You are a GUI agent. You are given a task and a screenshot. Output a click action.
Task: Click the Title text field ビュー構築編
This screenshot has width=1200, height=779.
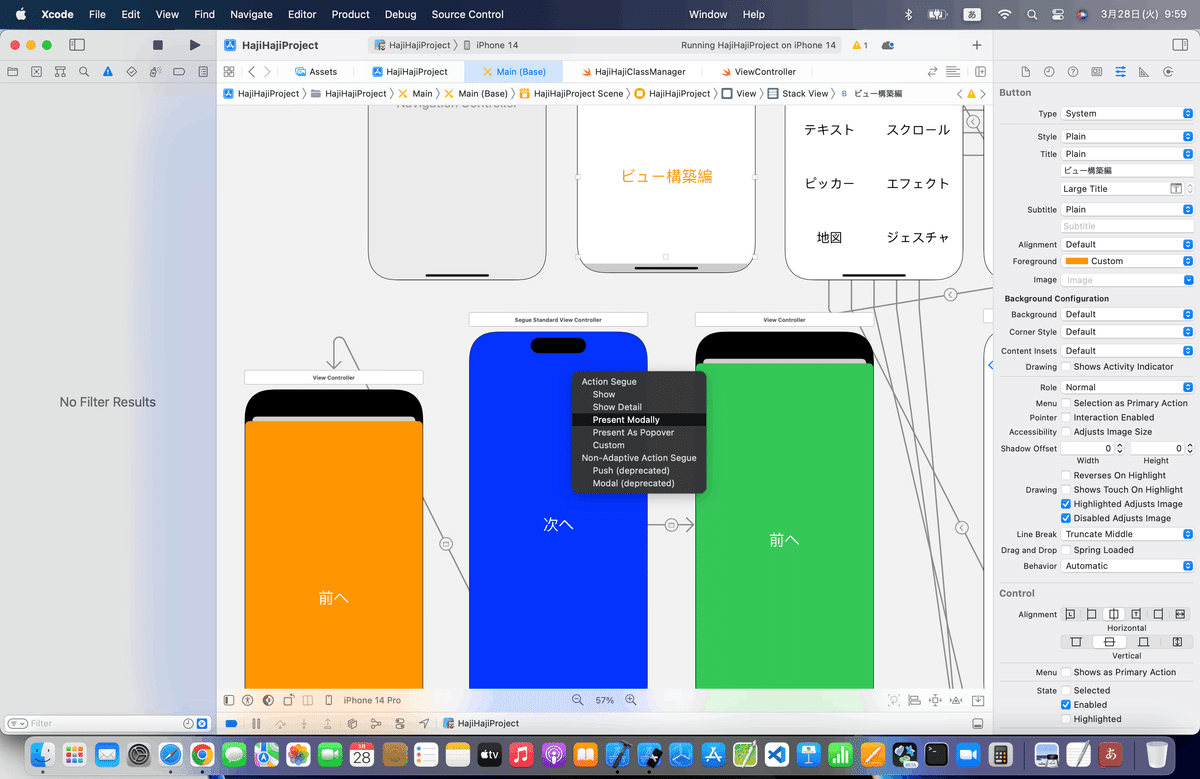pos(1127,171)
